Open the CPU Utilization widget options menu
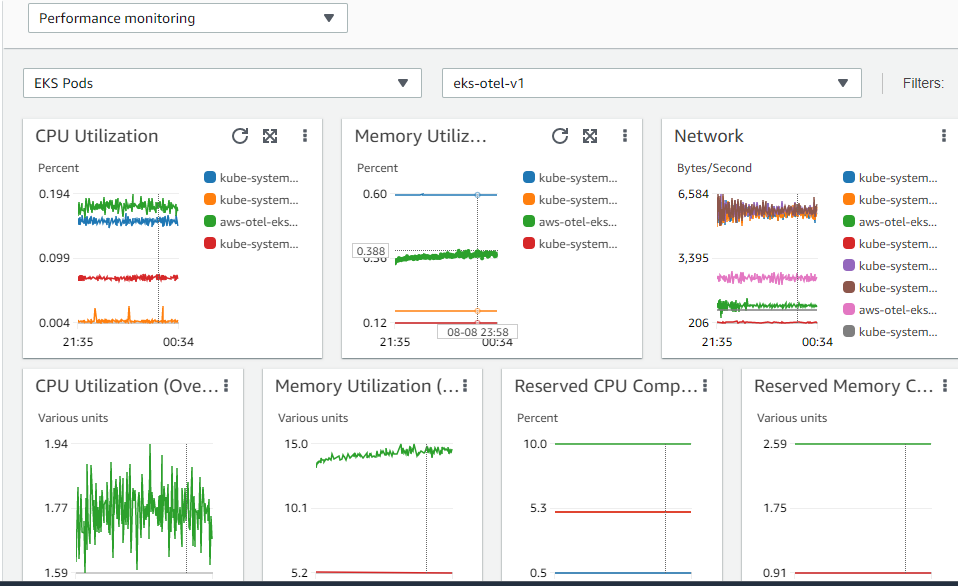The image size is (958, 586). click(x=305, y=136)
